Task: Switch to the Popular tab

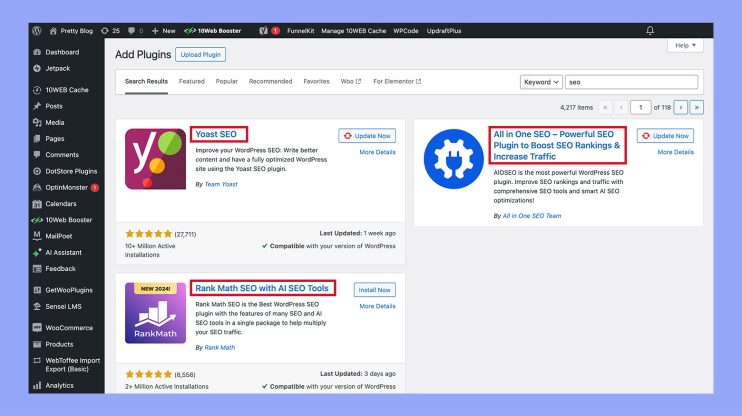Action: coord(227,81)
